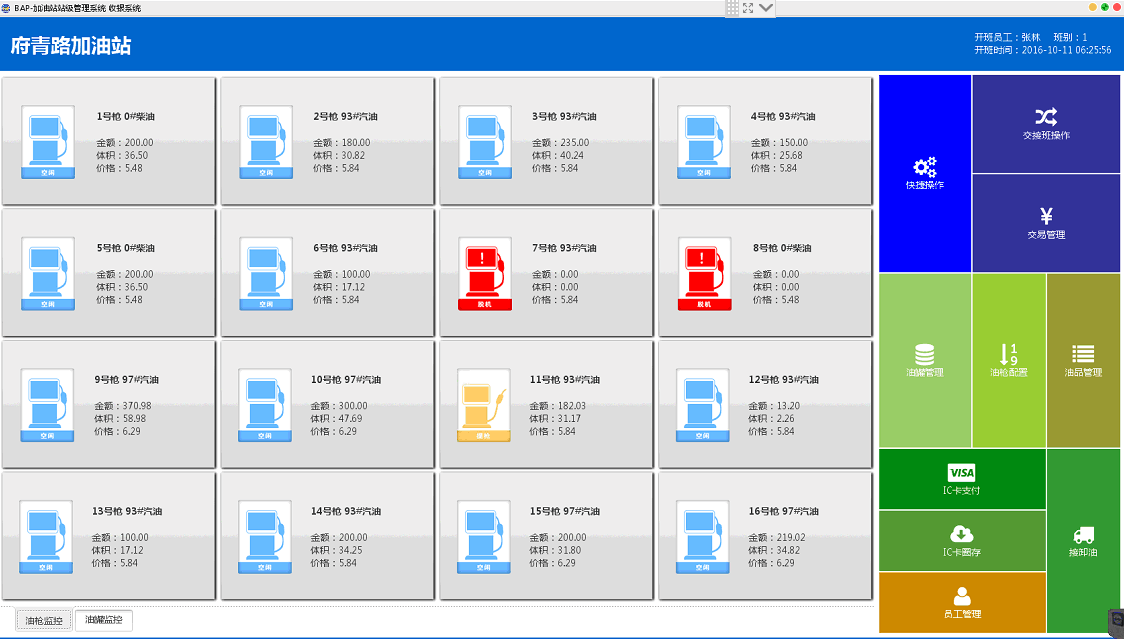Open 快捷操作 gears tile
The height and width of the screenshot is (639, 1124).
point(925,174)
